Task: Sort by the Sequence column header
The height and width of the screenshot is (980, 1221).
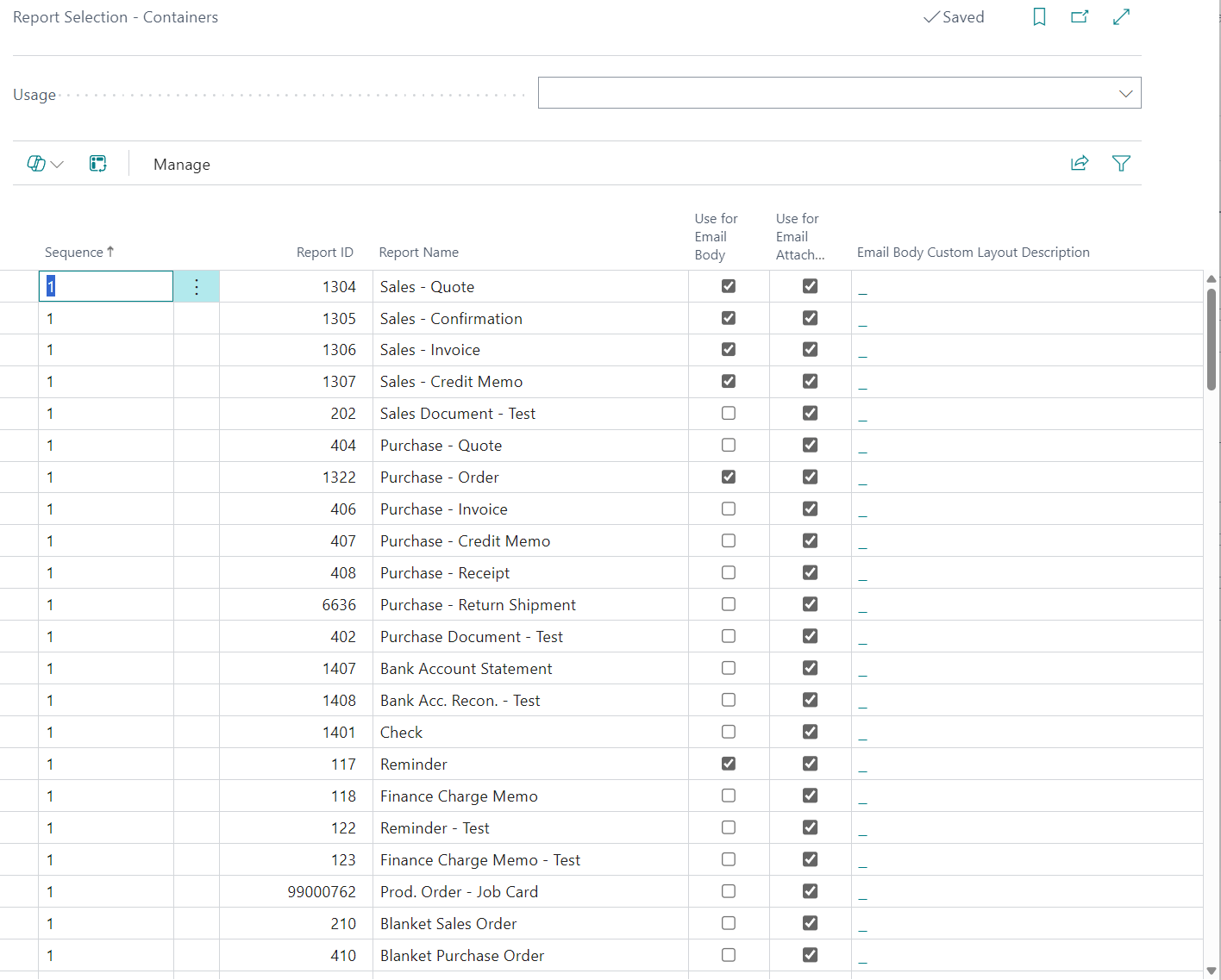Action: 74,253
